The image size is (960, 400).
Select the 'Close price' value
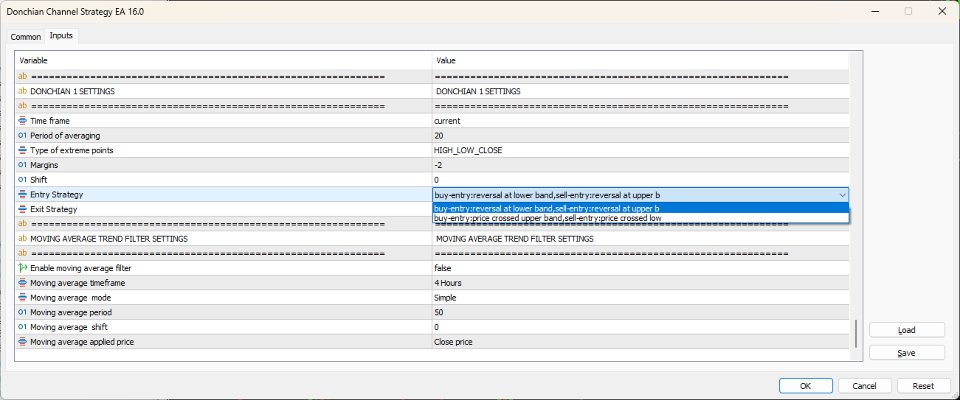click(x=640, y=342)
